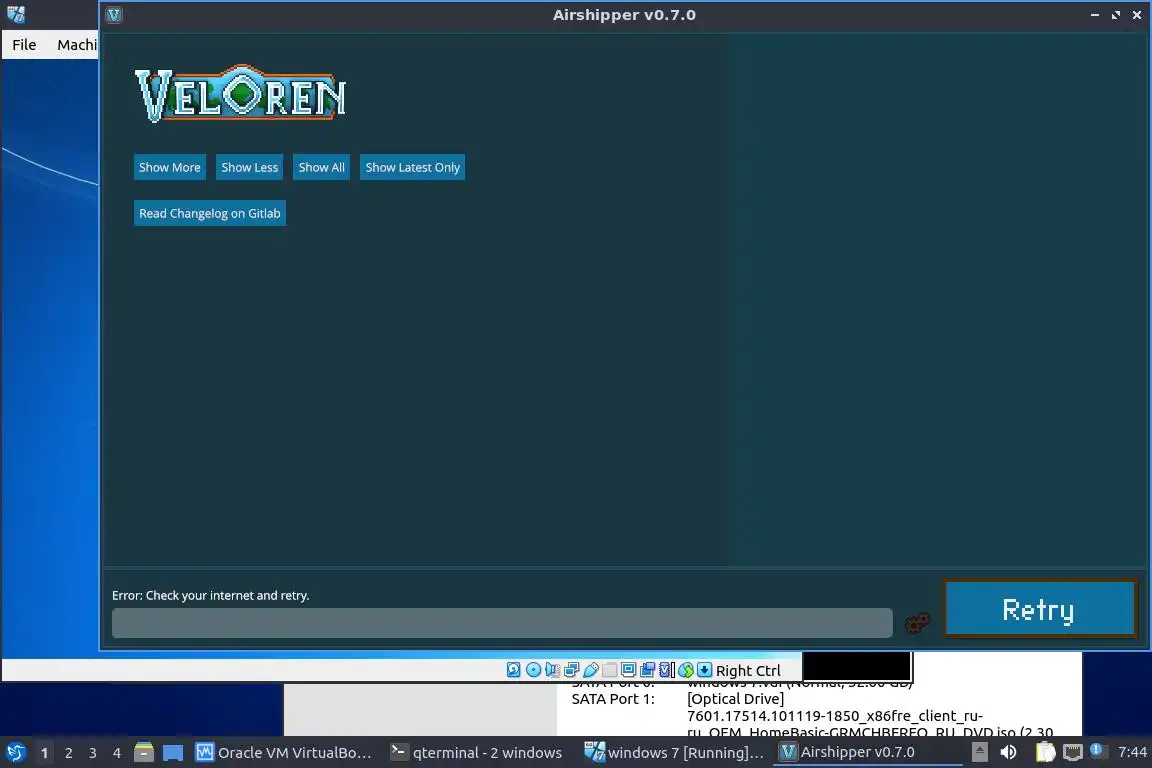
Task: Open the file manager taskbar launcher
Action: pos(144,752)
